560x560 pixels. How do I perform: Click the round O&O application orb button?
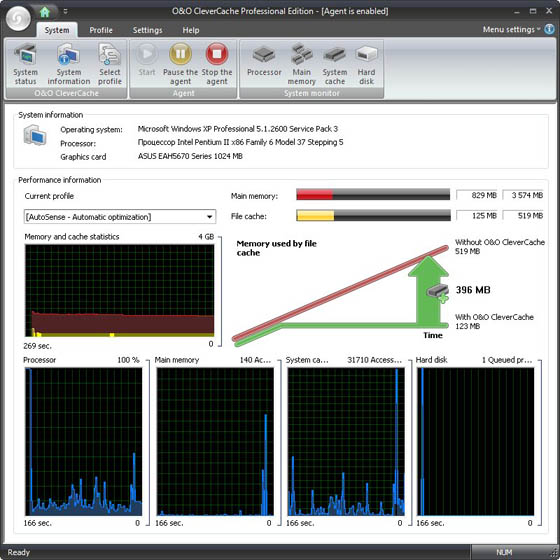coord(18,19)
